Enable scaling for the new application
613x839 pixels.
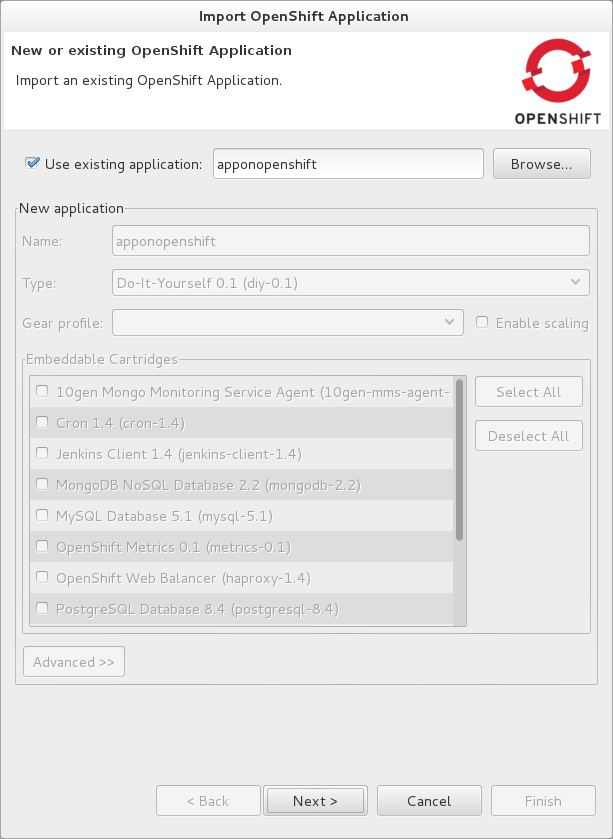(x=481, y=322)
